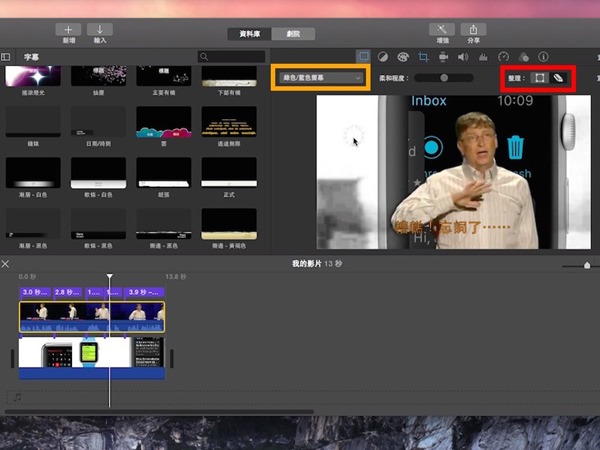Click the Enhance (增強) magic wand button
600x450 pixels.
[x=441, y=30]
